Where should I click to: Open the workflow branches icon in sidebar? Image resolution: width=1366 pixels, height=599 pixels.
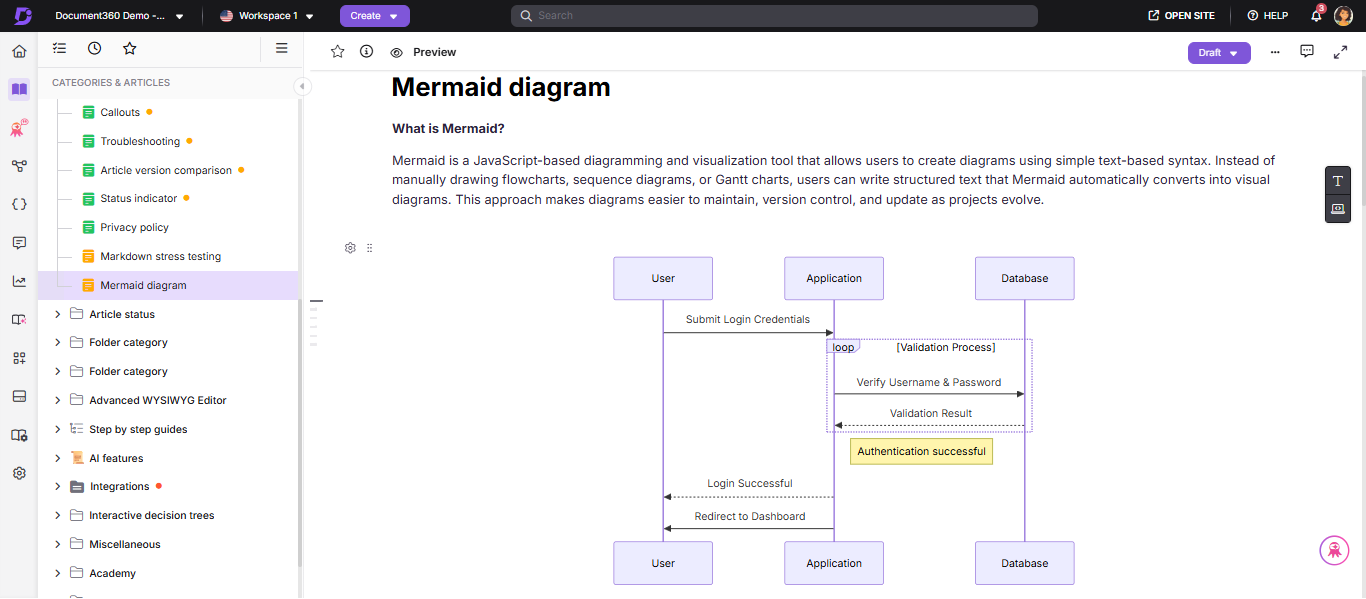tap(19, 166)
